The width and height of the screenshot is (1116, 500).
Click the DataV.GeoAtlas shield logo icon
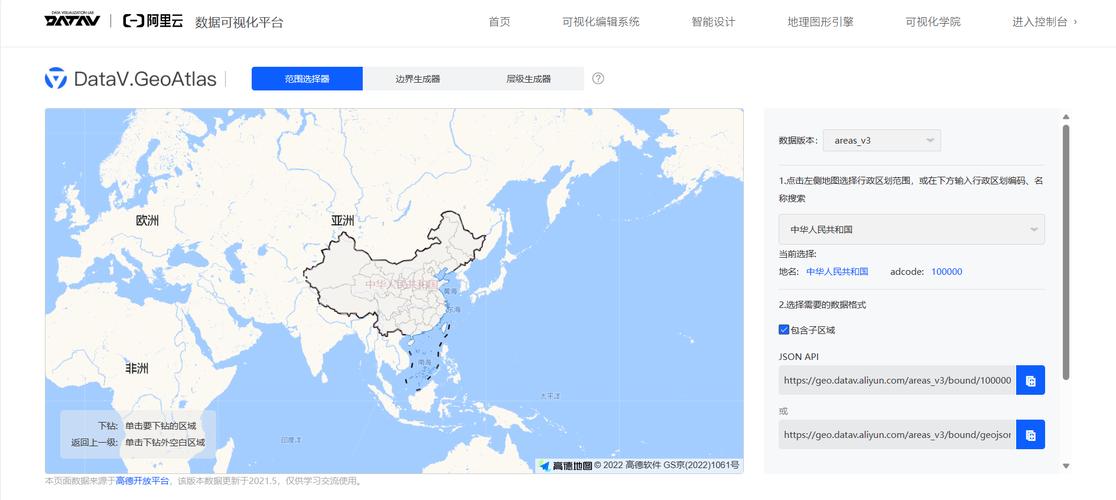(x=56, y=78)
